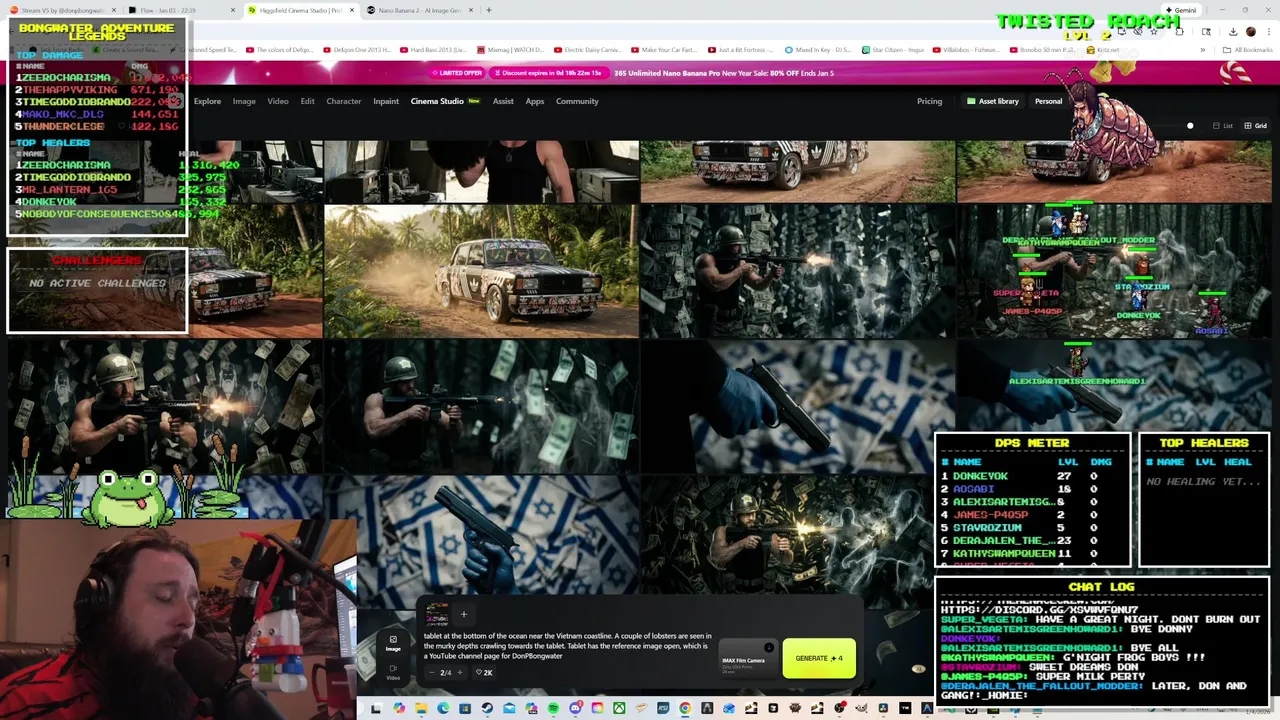Open the Character menu item
1280x720 pixels.
pos(344,101)
